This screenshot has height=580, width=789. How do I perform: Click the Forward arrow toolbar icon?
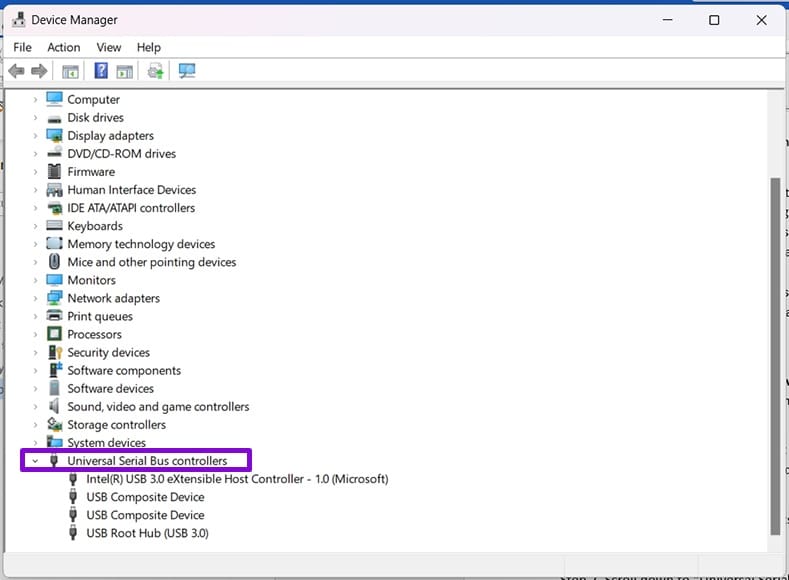[x=39, y=71]
